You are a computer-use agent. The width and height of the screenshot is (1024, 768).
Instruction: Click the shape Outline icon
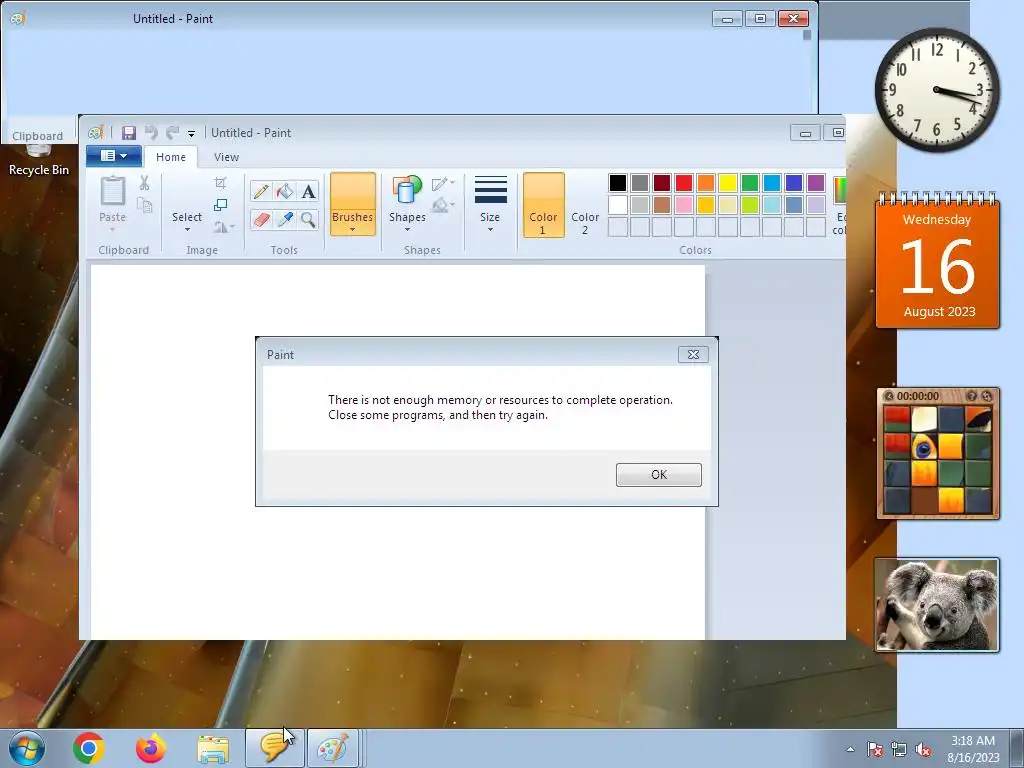(442, 184)
